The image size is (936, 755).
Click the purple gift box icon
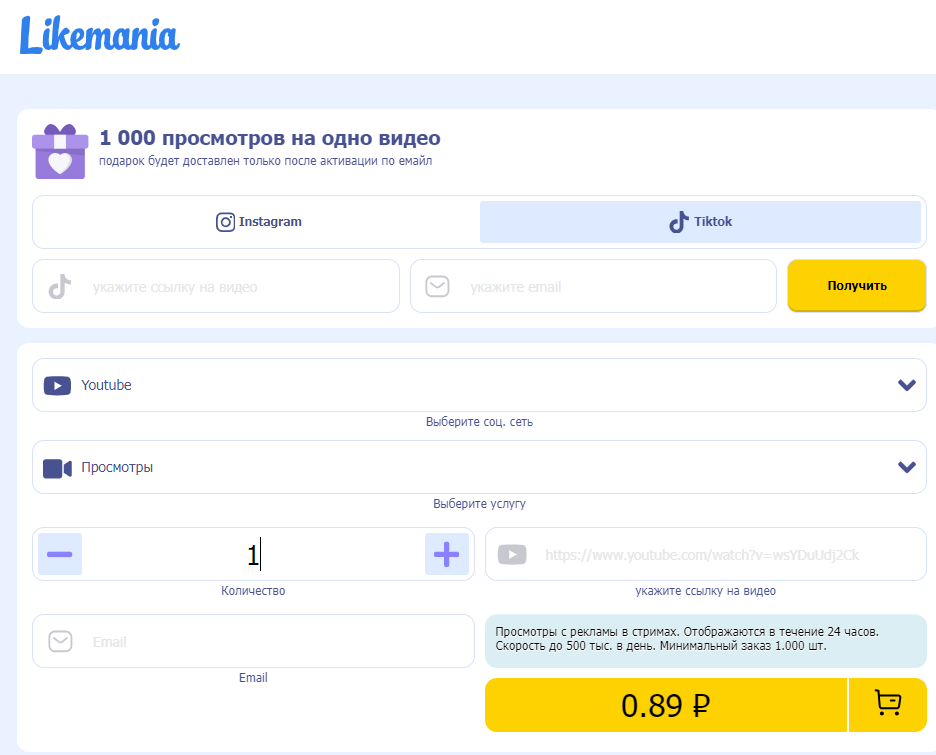[x=60, y=152]
